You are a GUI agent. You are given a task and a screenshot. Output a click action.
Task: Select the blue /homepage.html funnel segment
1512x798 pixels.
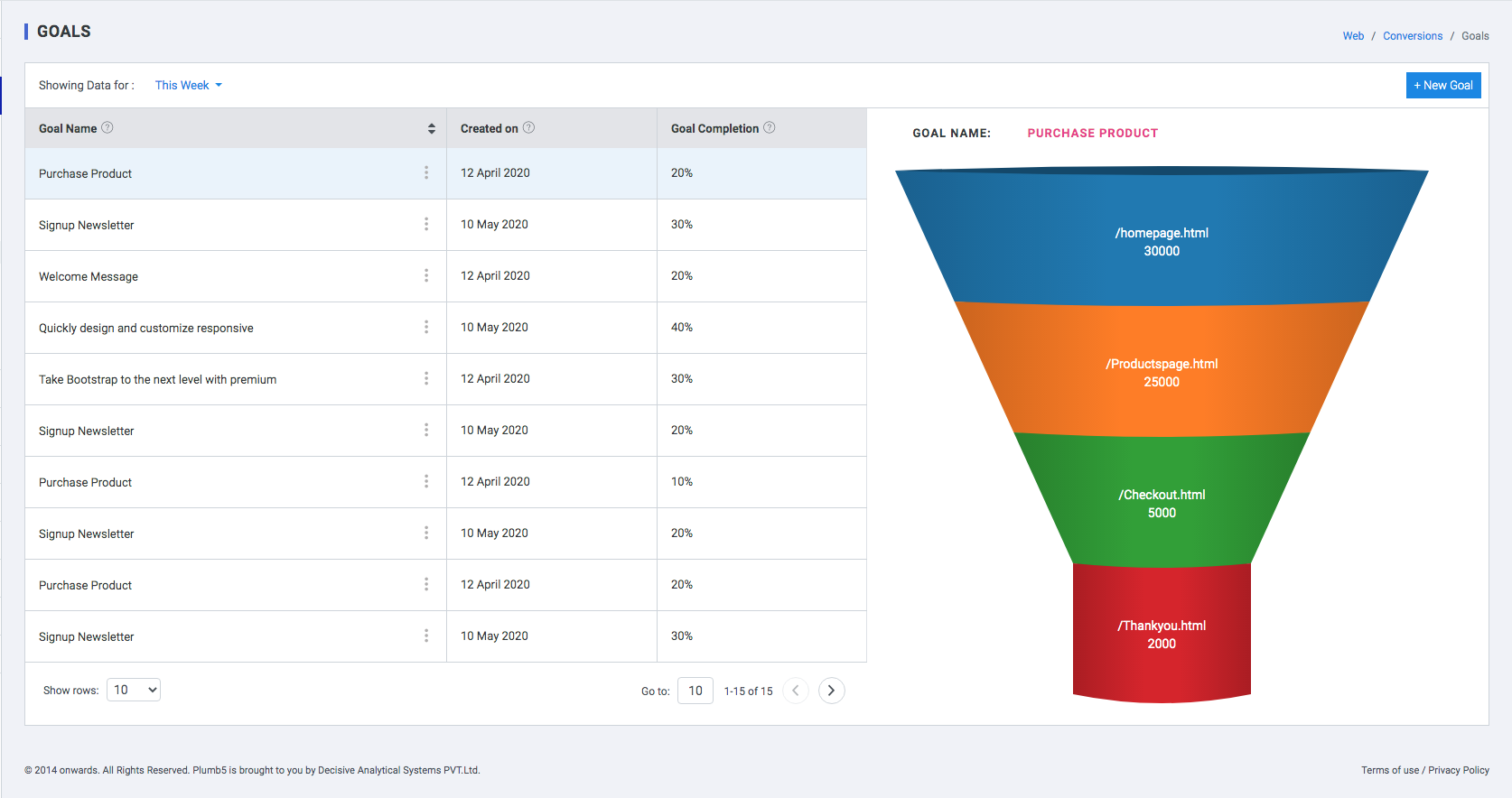click(x=1162, y=237)
